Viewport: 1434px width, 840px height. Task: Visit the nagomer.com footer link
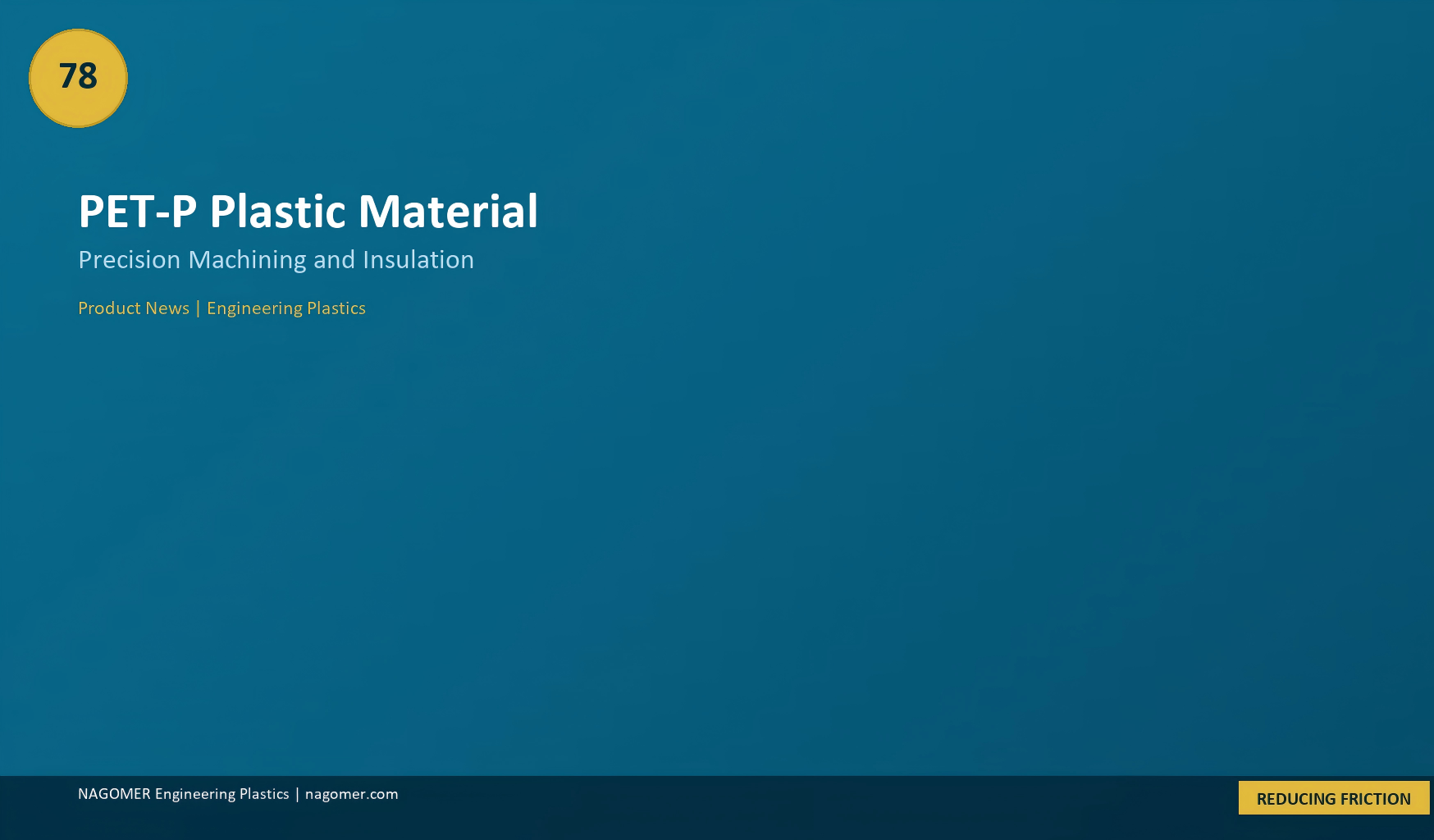[352, 794]
